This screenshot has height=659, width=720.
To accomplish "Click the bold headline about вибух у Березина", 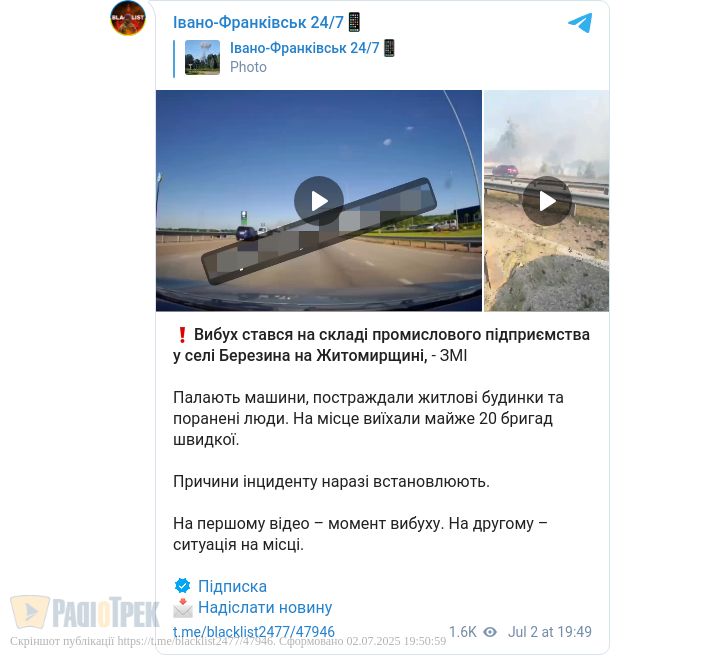I will 382,345.
